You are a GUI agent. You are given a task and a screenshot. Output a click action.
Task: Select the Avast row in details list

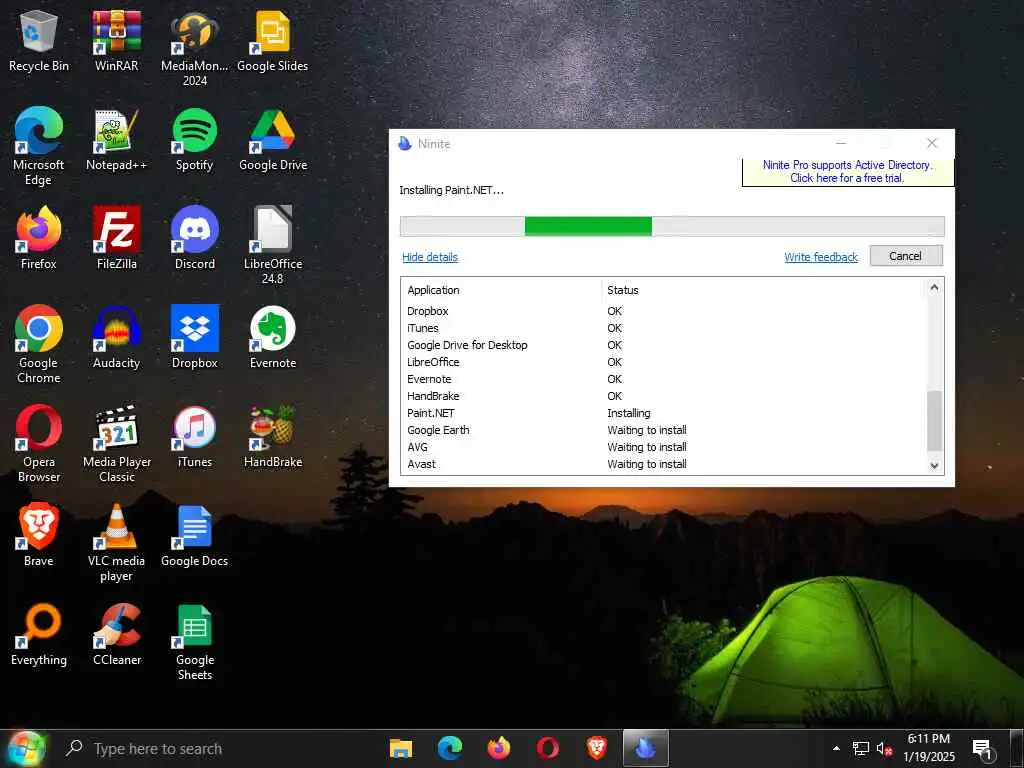pos(664,464)
